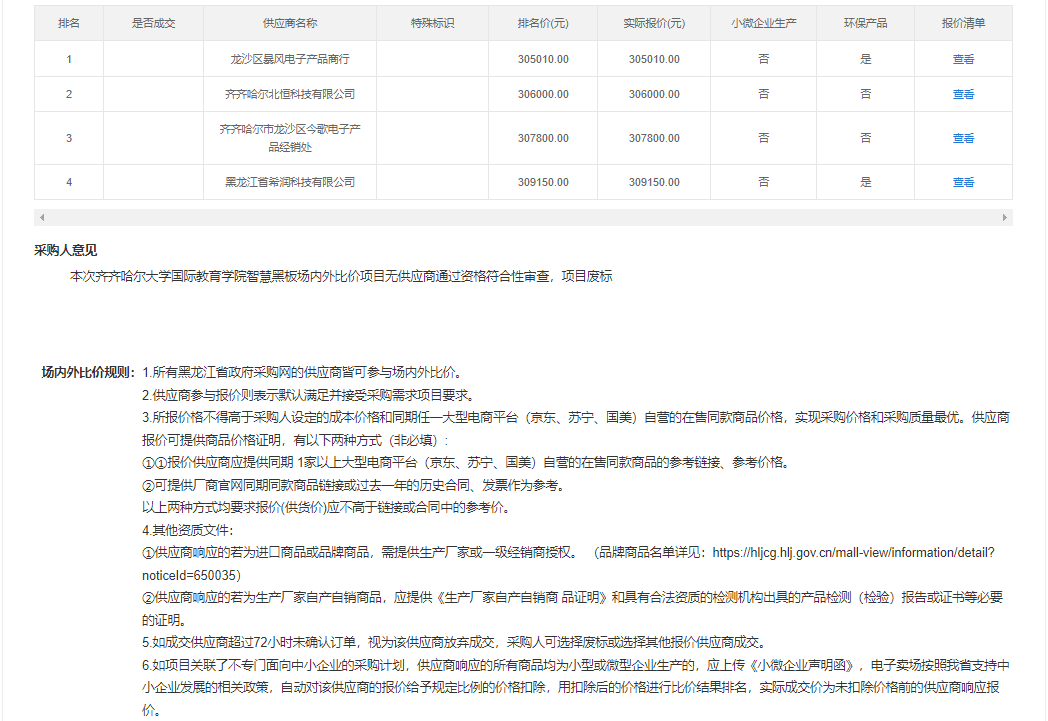The width and height of the screenshot is (1048, 721).
Task: Select the 排名价(元) column header
Action: tap(543, 23)
